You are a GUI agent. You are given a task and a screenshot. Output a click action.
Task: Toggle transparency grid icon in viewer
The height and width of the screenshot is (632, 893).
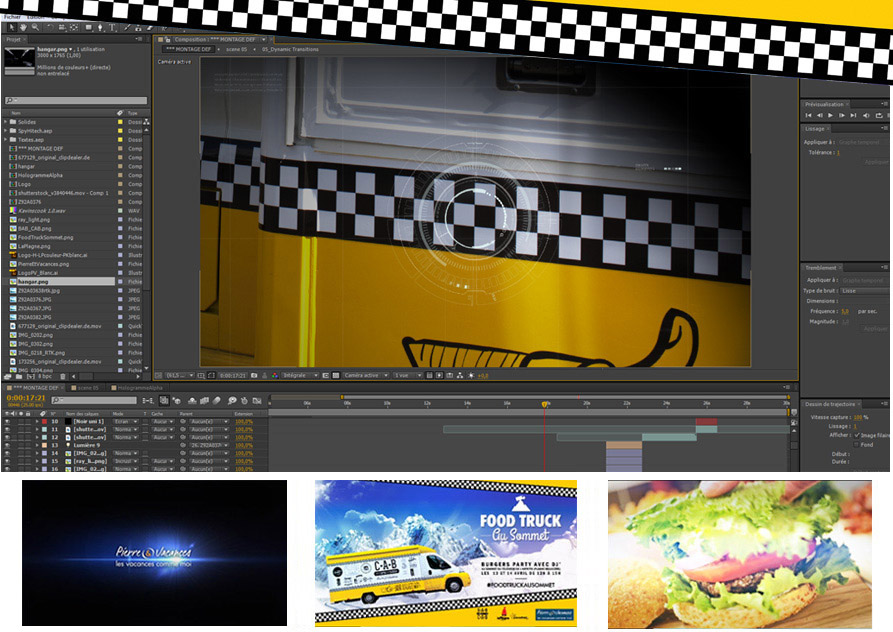coord(336,375)
